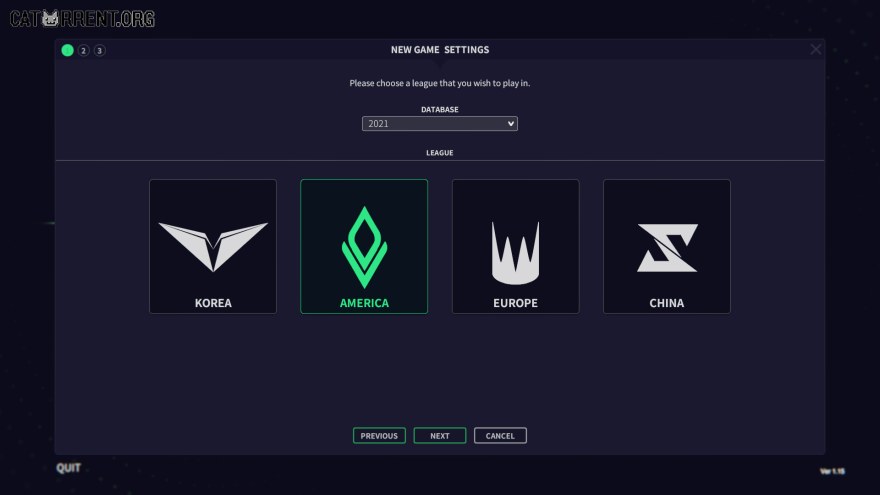
Task: Go to the green step 1 indicator
Action: tap(67, 51)
